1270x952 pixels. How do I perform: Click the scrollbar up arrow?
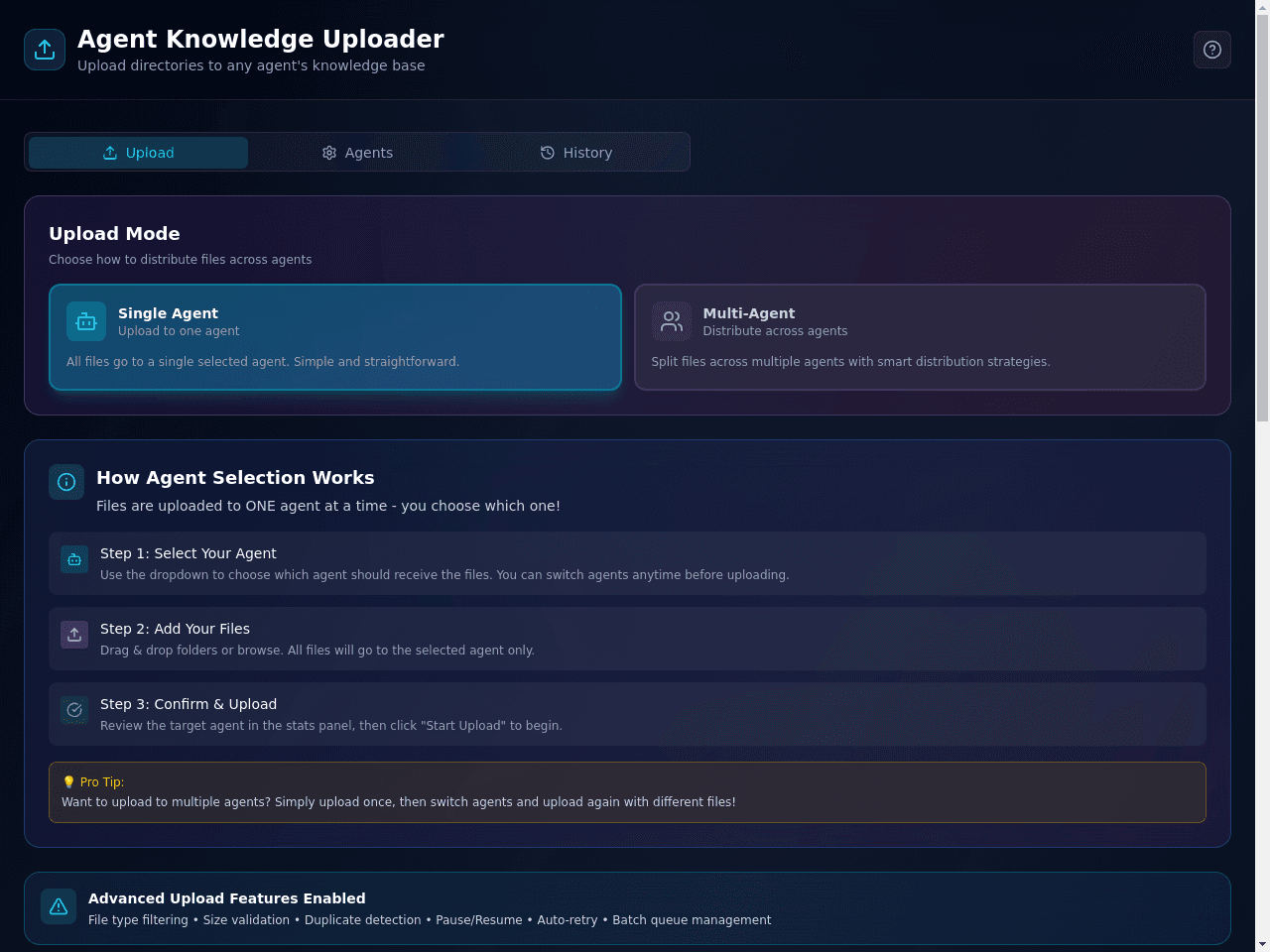pos(1262,7)
